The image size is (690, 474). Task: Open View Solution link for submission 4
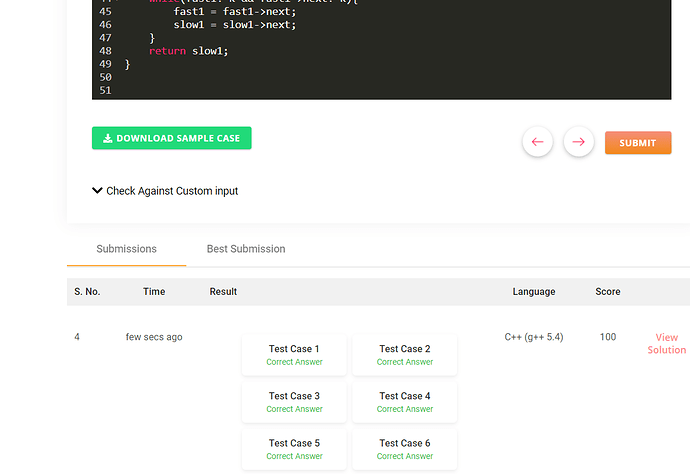coord(666,344)
